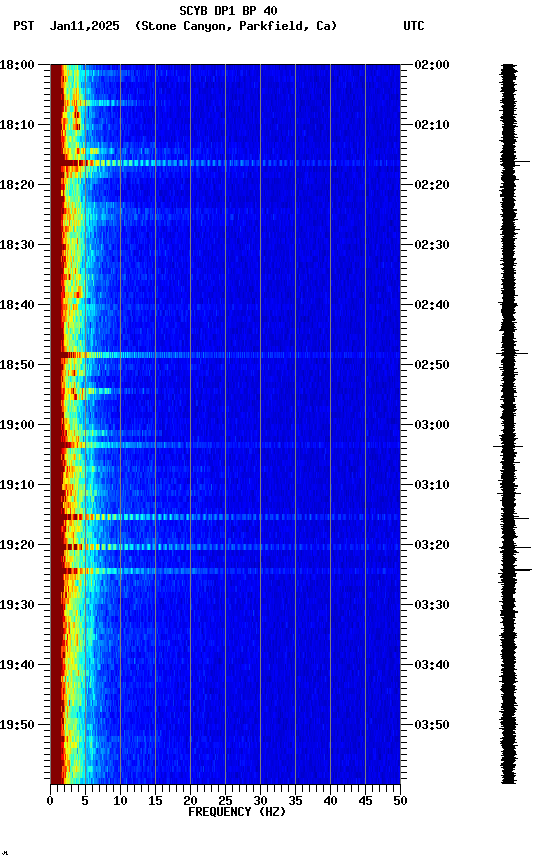
Task: Click the '02:10' UTC time label
Action: 432,125
